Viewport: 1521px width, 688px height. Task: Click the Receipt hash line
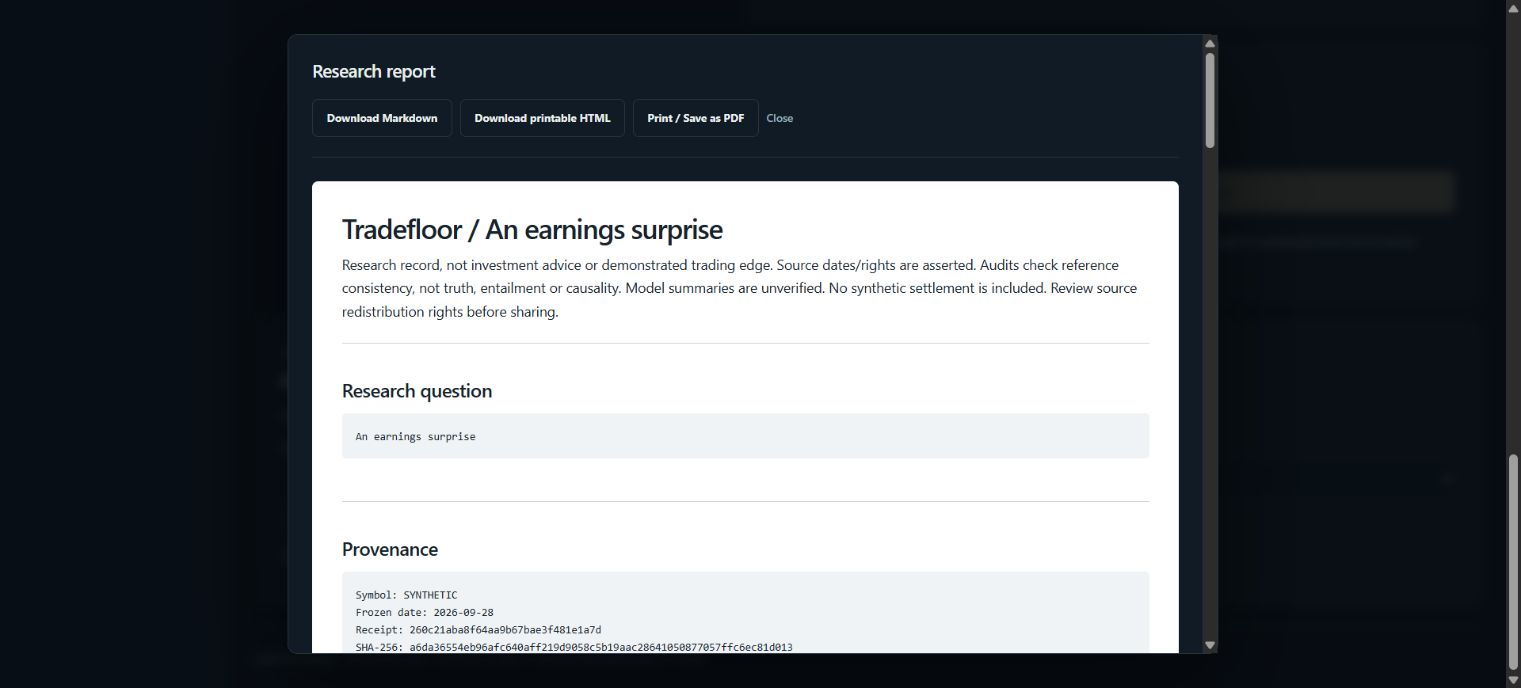(478, 630)
